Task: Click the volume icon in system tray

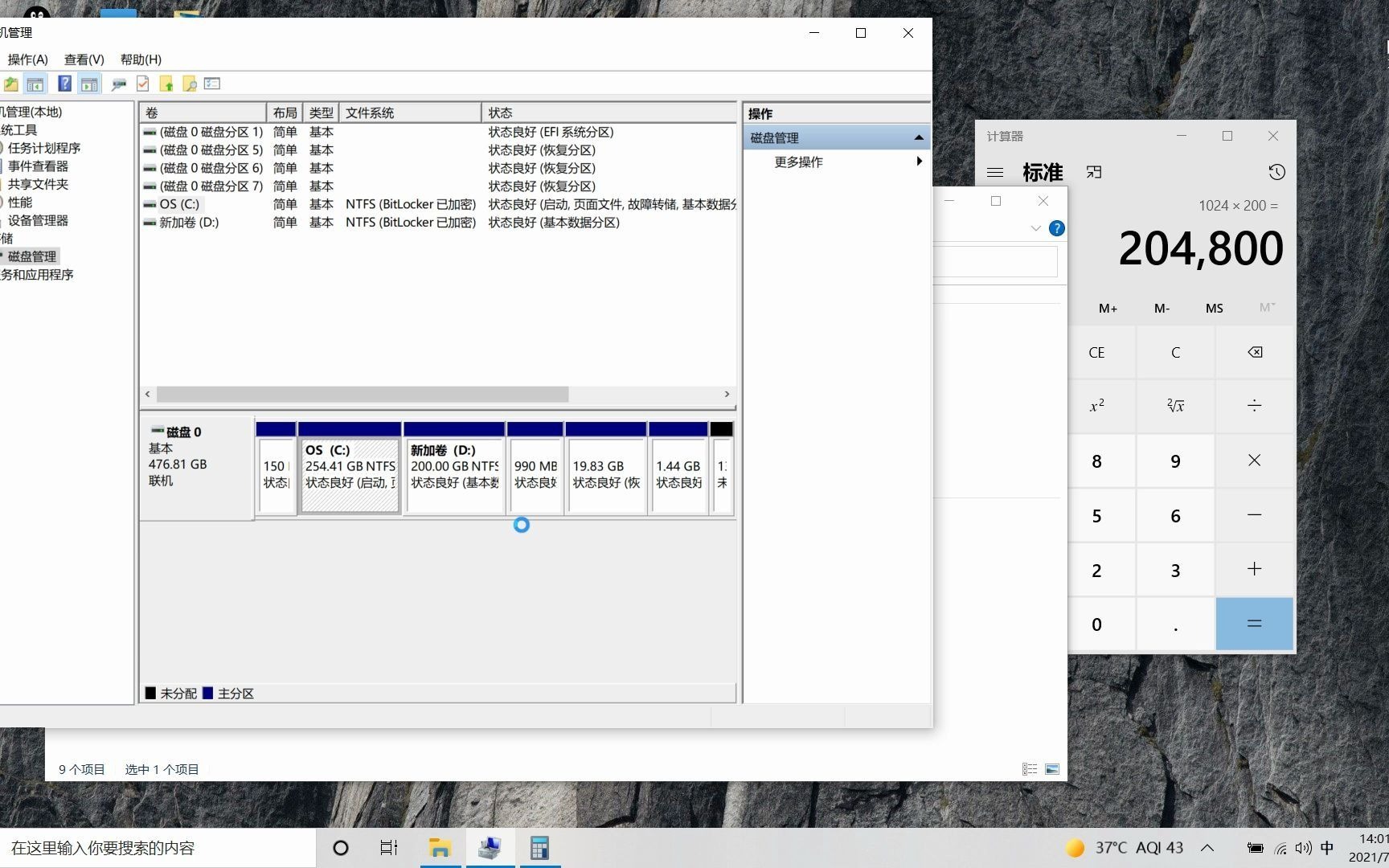Action: (1304, 848)
